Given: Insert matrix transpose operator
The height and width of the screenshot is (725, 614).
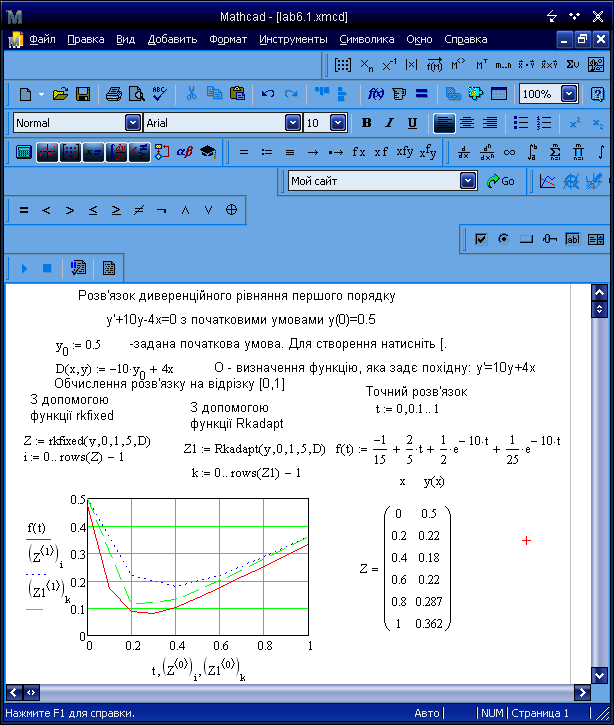Looking at the screenshot, I should 481,65.
